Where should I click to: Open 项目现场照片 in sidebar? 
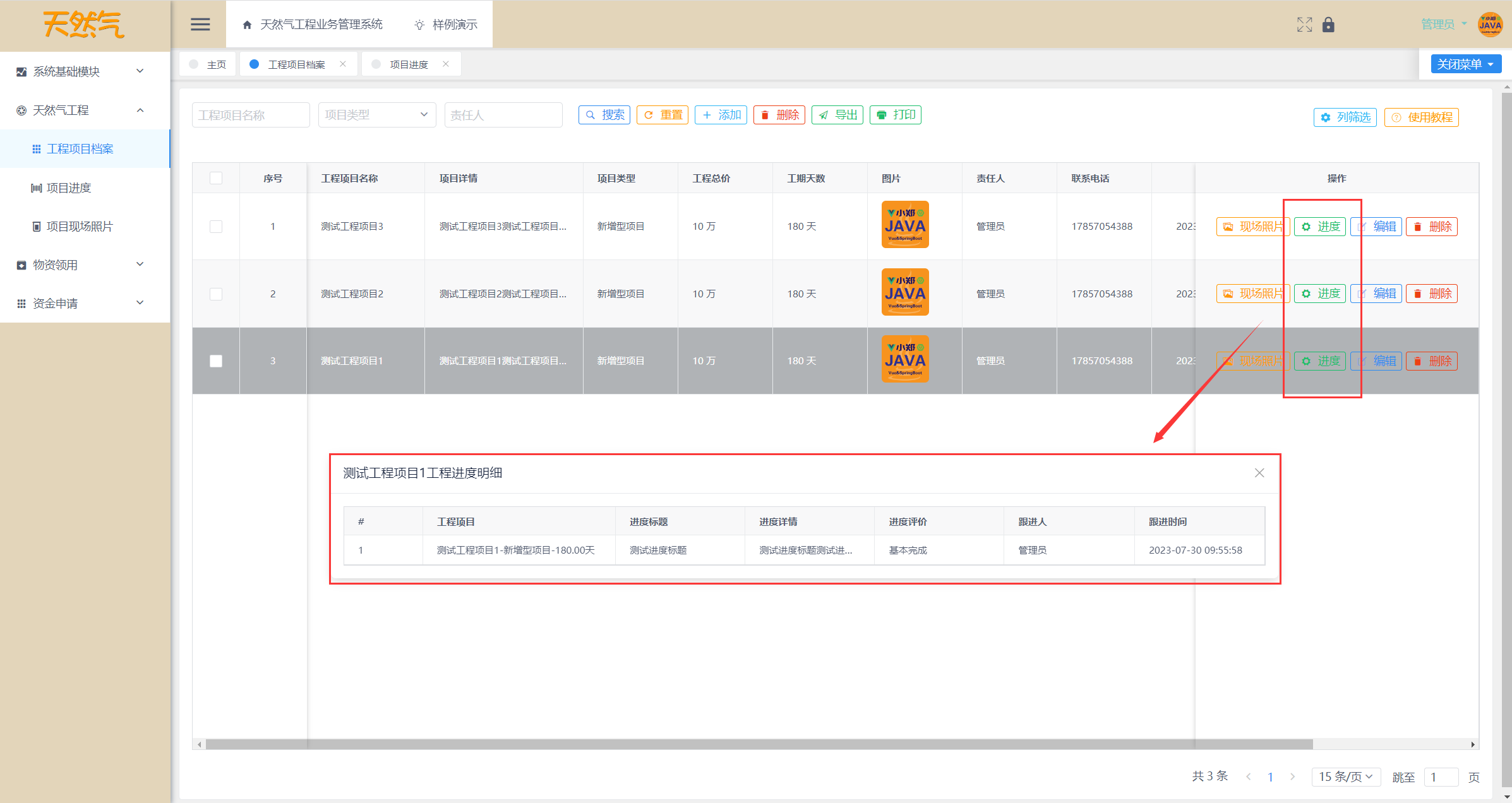80,226
